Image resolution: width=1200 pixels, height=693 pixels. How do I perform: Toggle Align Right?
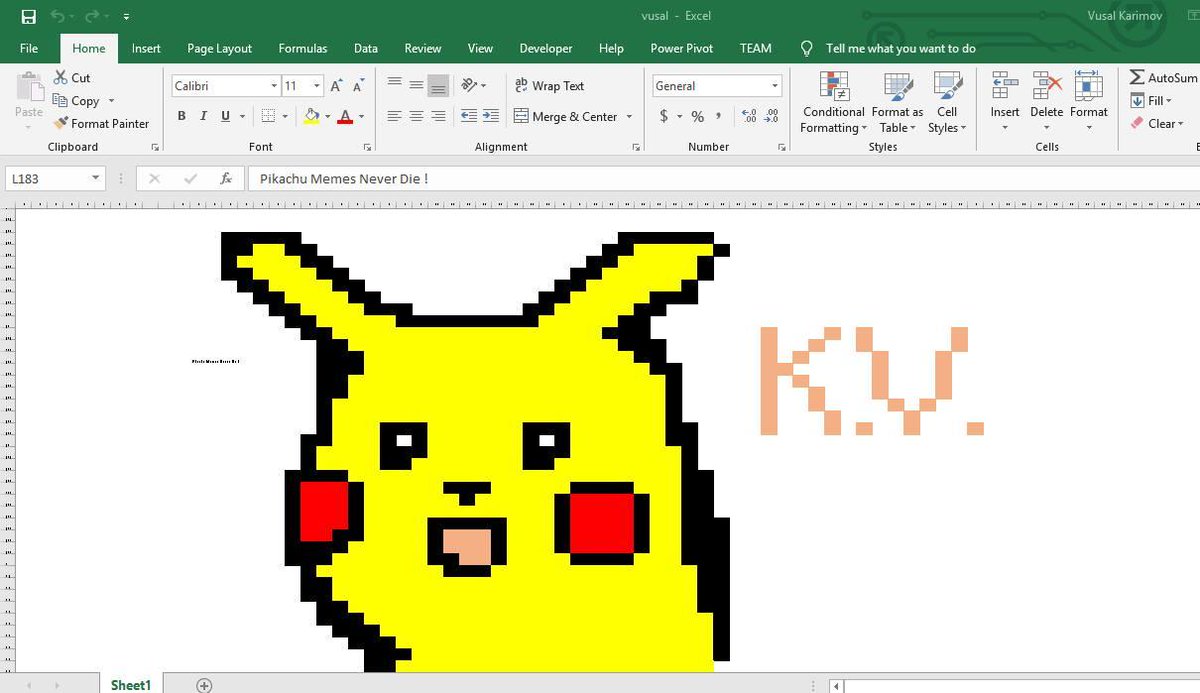pyautogui.click(x=437, y=116)
